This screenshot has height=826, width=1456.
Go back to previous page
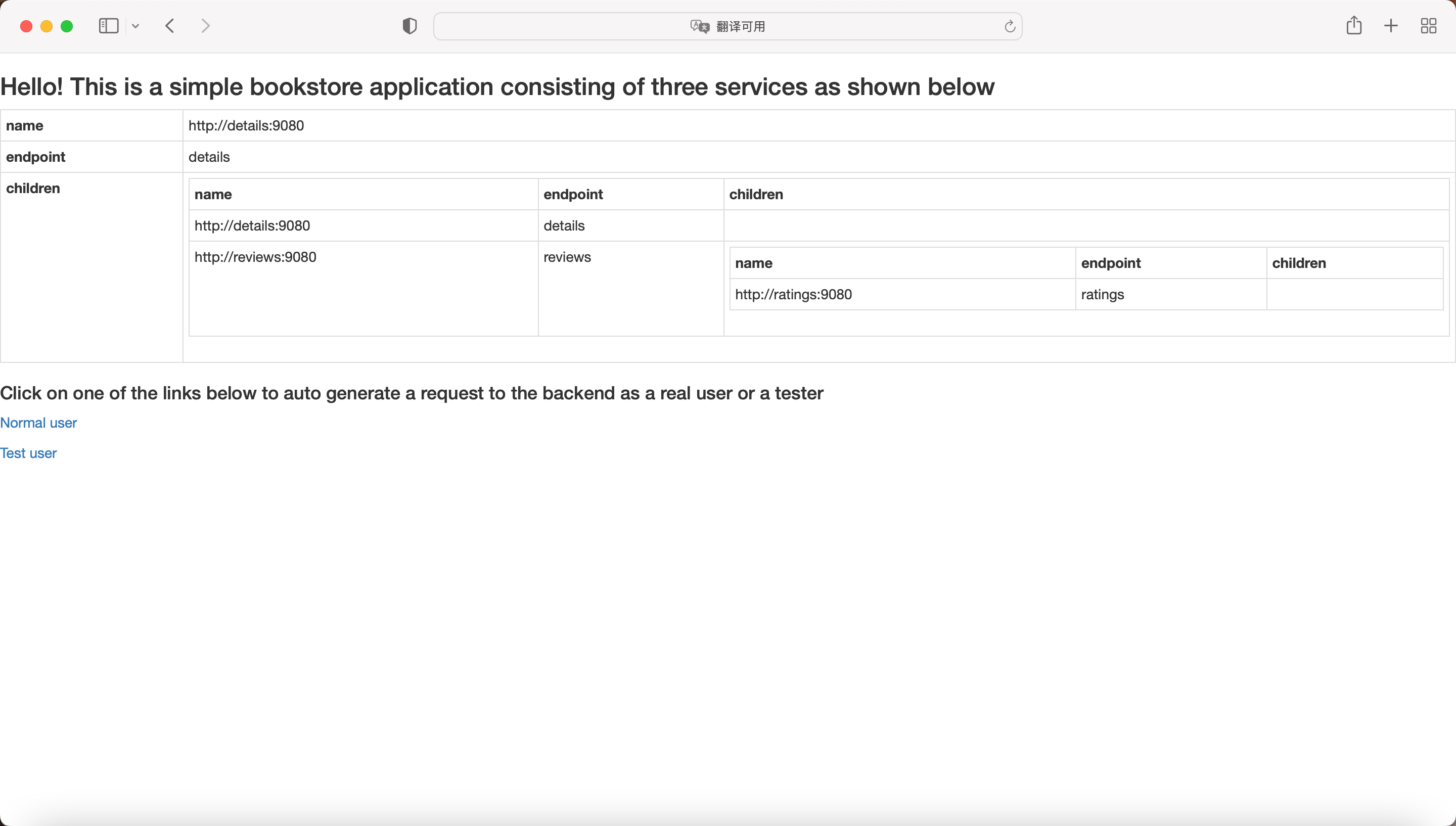pyautogui.click(x=169, y=26)
